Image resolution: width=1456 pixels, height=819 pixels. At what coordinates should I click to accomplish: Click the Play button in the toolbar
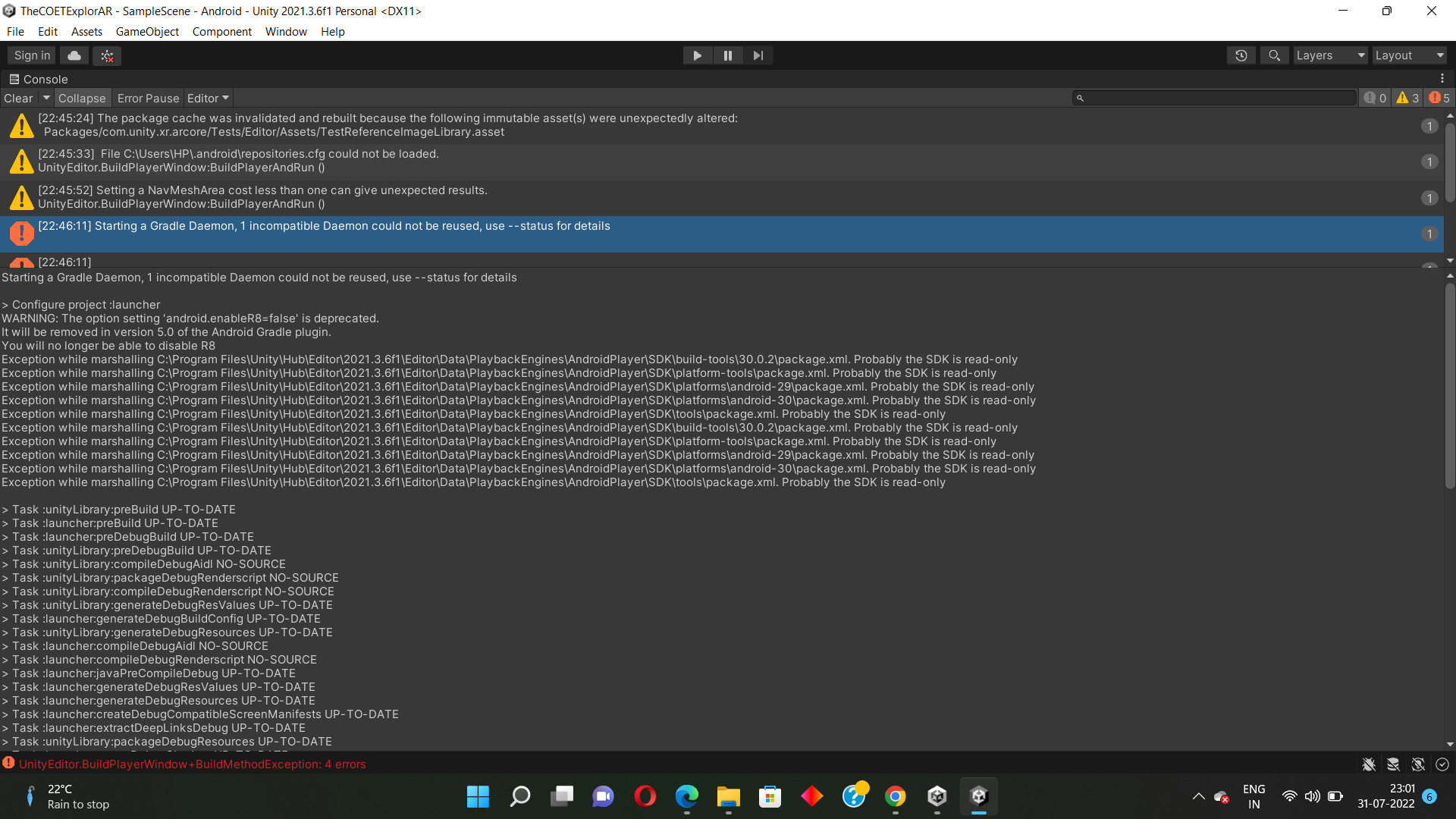pos(697,55)
